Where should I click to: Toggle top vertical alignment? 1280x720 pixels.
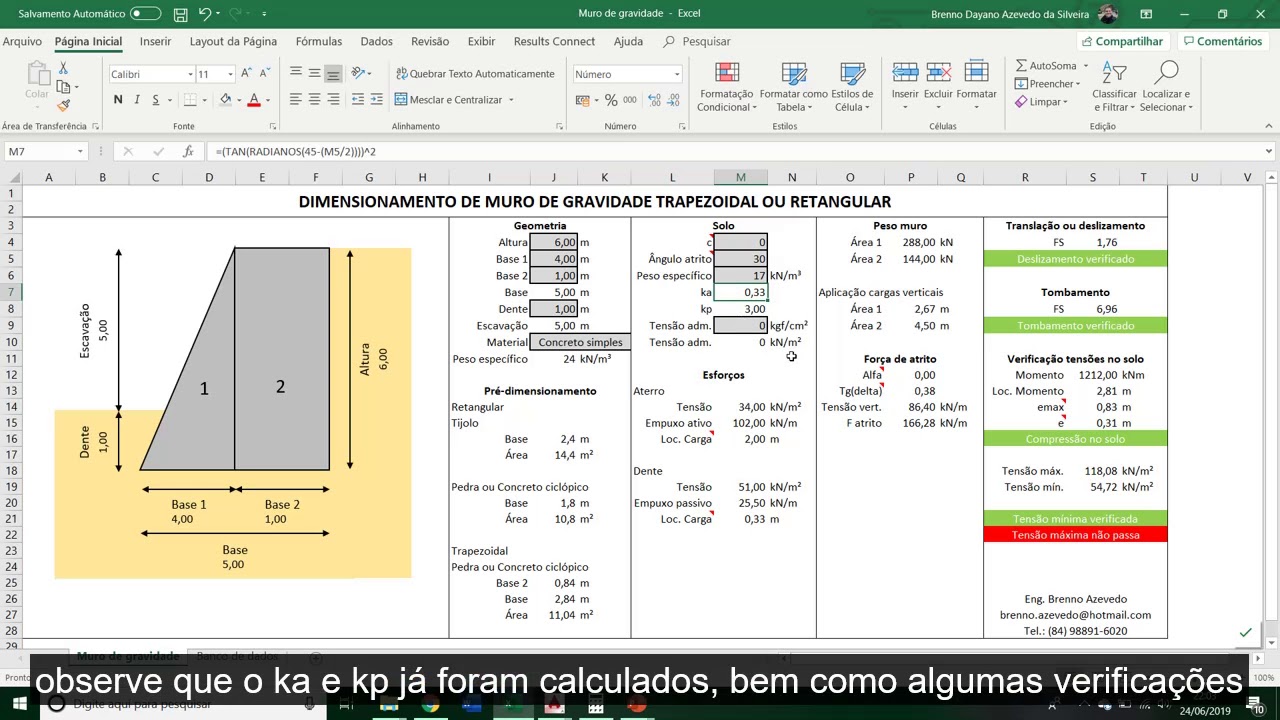pyautogui.click(x=296, y=73)
